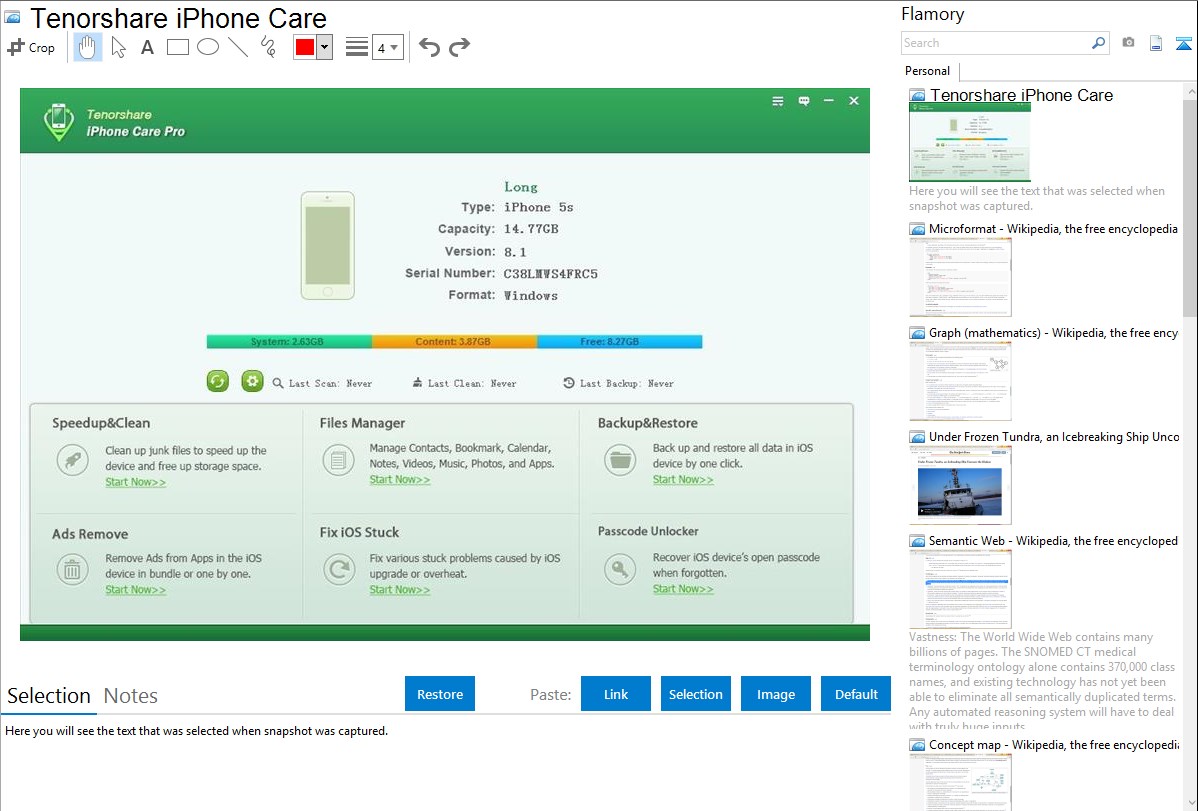Viewport: 1198px width, 811px height.
Task: Start Now under Files Manager
Action: [x=400, y=480]
